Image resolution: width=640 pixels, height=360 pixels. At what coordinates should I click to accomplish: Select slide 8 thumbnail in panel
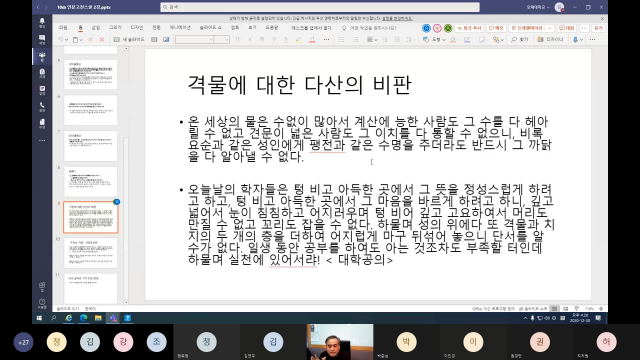91,181
